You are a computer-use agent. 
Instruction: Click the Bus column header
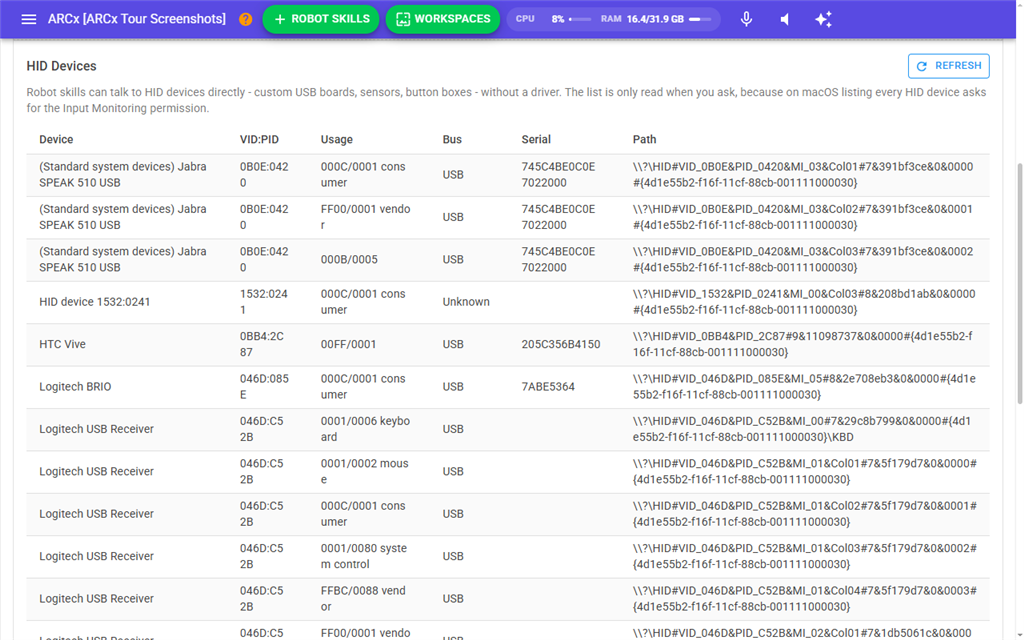[x=452, y=139]
